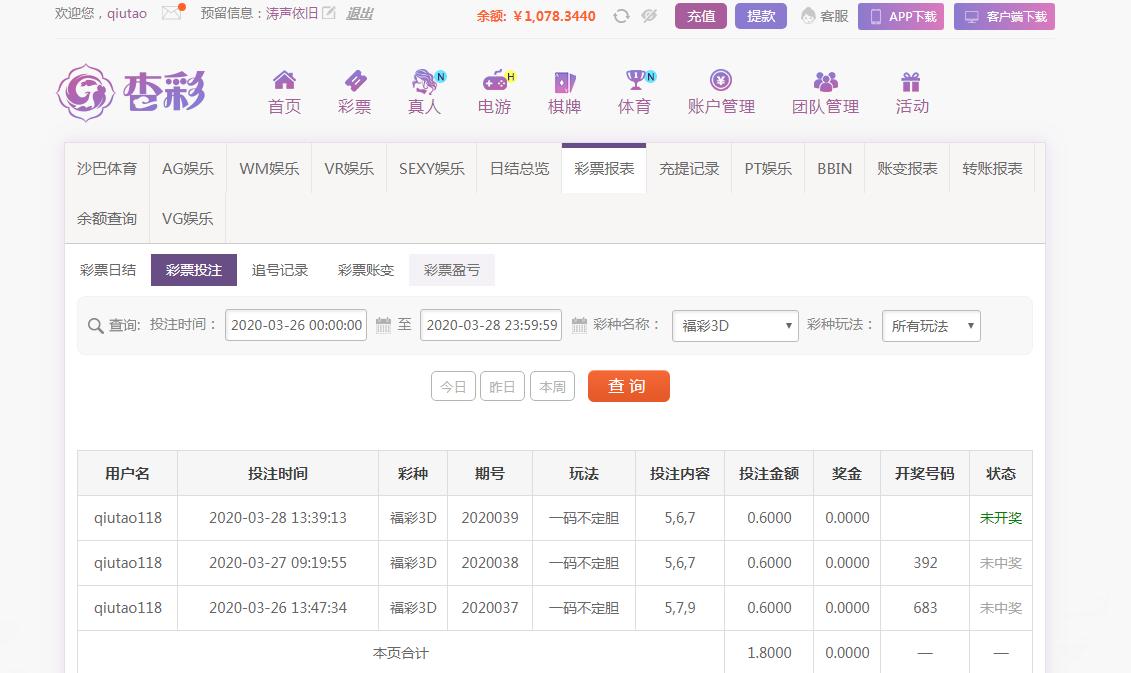Open the 电游 game controller icon
Image resolution: width=1131 pixels, height=673 pixels.
[x=494, y=81]
